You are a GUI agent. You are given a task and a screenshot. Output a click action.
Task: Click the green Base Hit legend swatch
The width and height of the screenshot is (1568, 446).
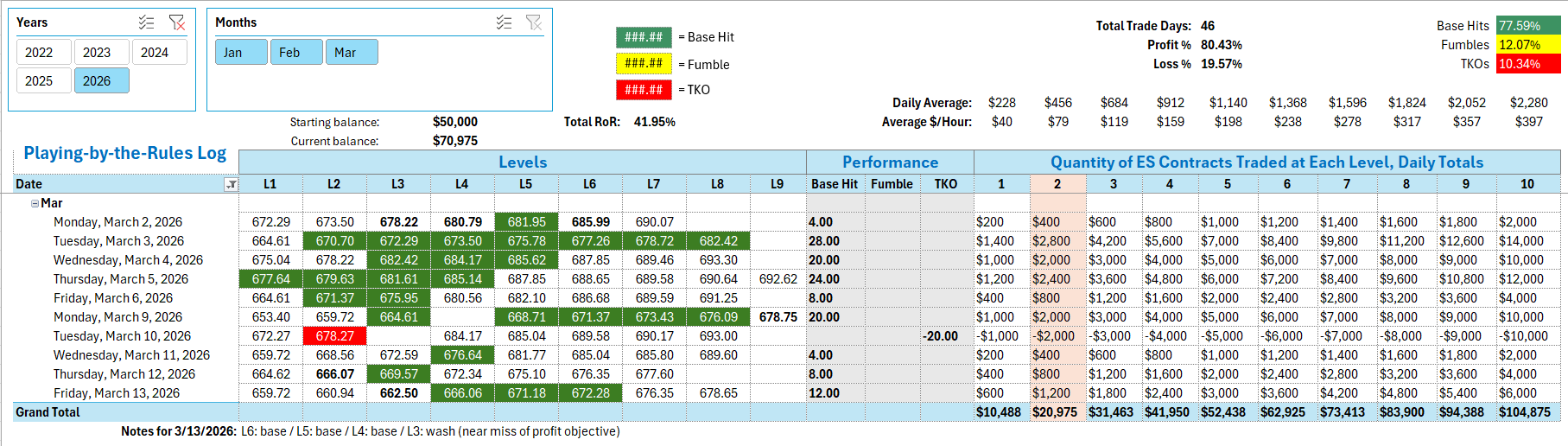tap(644, 37)
